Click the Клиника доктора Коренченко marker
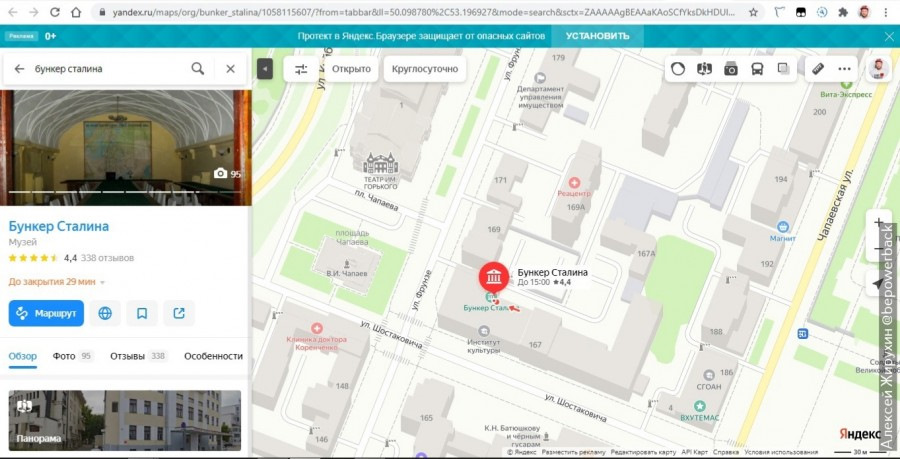Screen dimensions: 900x459 [x=316, y=328]
